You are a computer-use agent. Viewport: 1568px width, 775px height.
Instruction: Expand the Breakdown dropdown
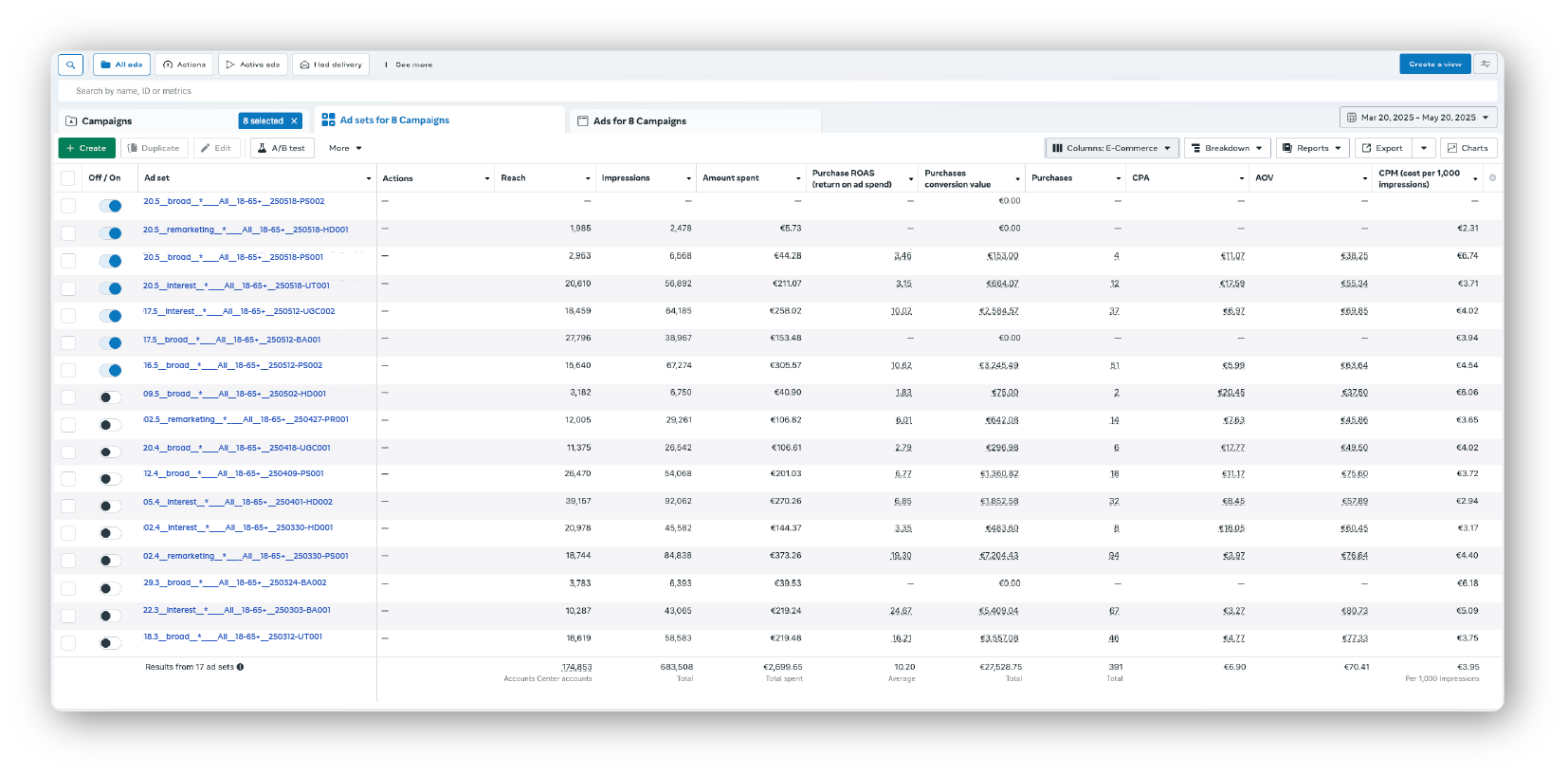1227,148
